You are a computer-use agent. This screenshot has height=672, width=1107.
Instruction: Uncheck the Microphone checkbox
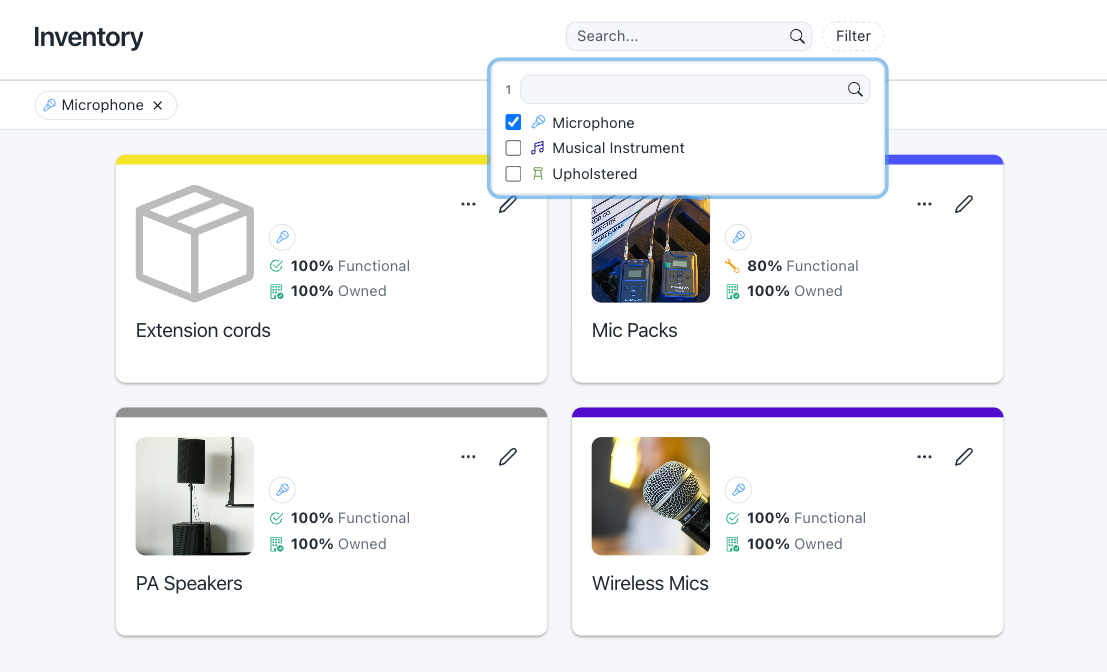(513, 122)
